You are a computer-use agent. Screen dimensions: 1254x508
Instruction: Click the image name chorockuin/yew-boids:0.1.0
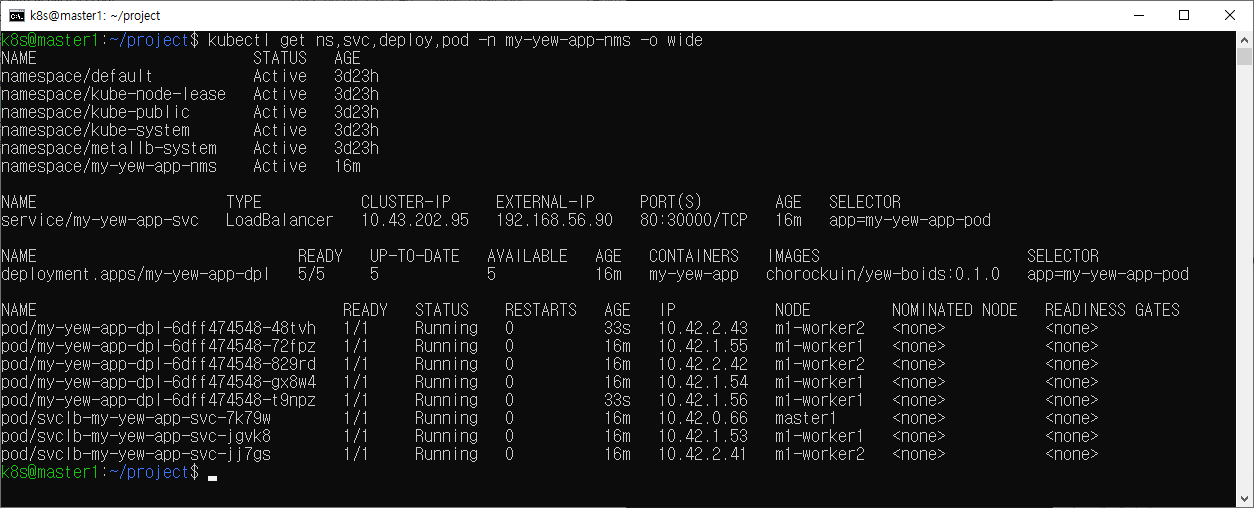coord(882,274)
